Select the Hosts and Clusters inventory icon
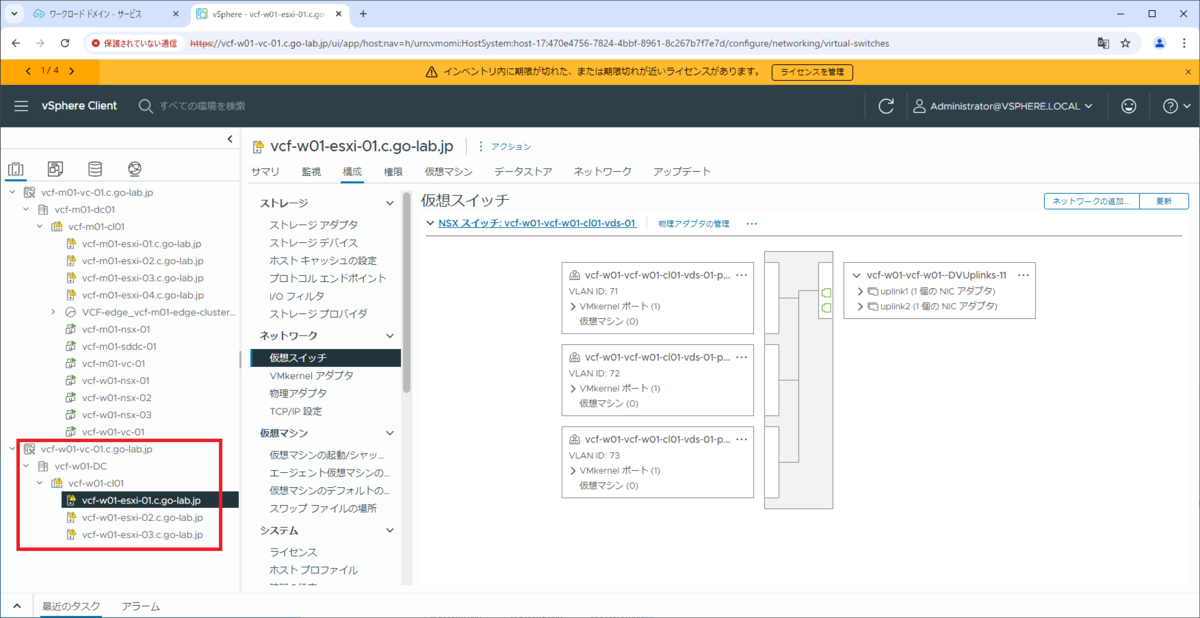The image size is (1200, 618). [15, 169]
